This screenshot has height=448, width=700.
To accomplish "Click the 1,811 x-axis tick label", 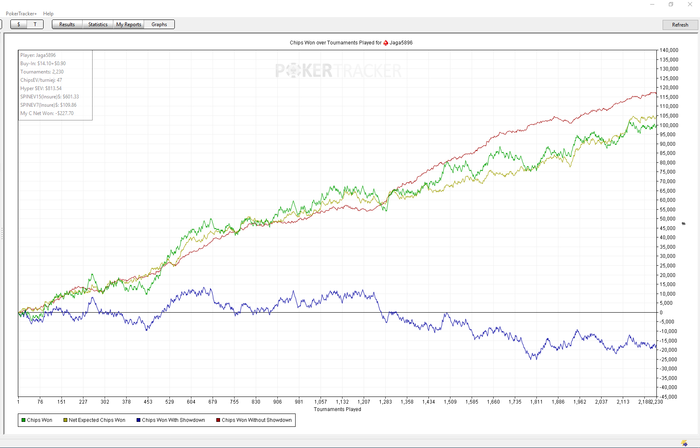I will point(536,402).
